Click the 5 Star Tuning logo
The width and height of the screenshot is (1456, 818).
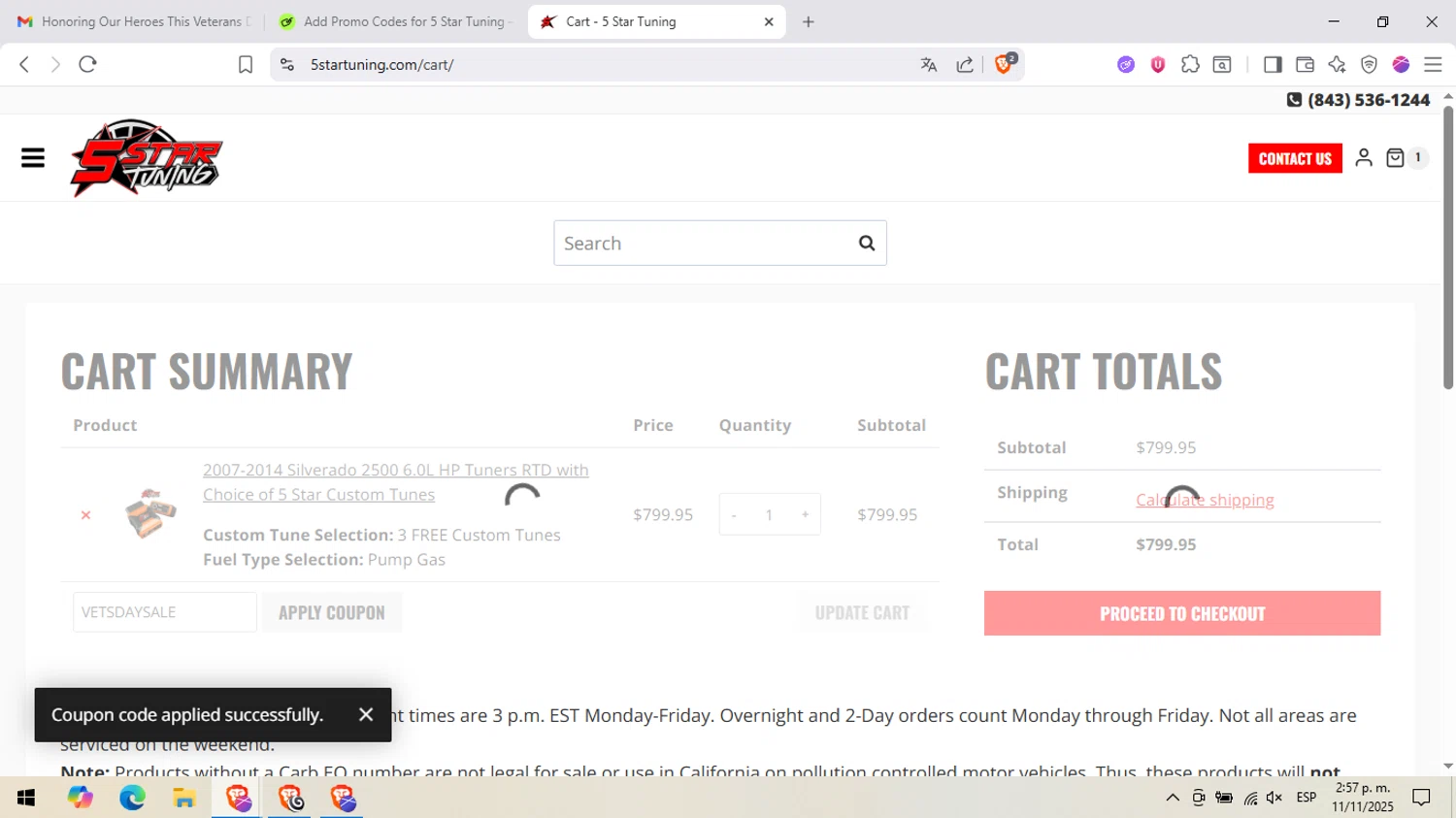(147, 158)
